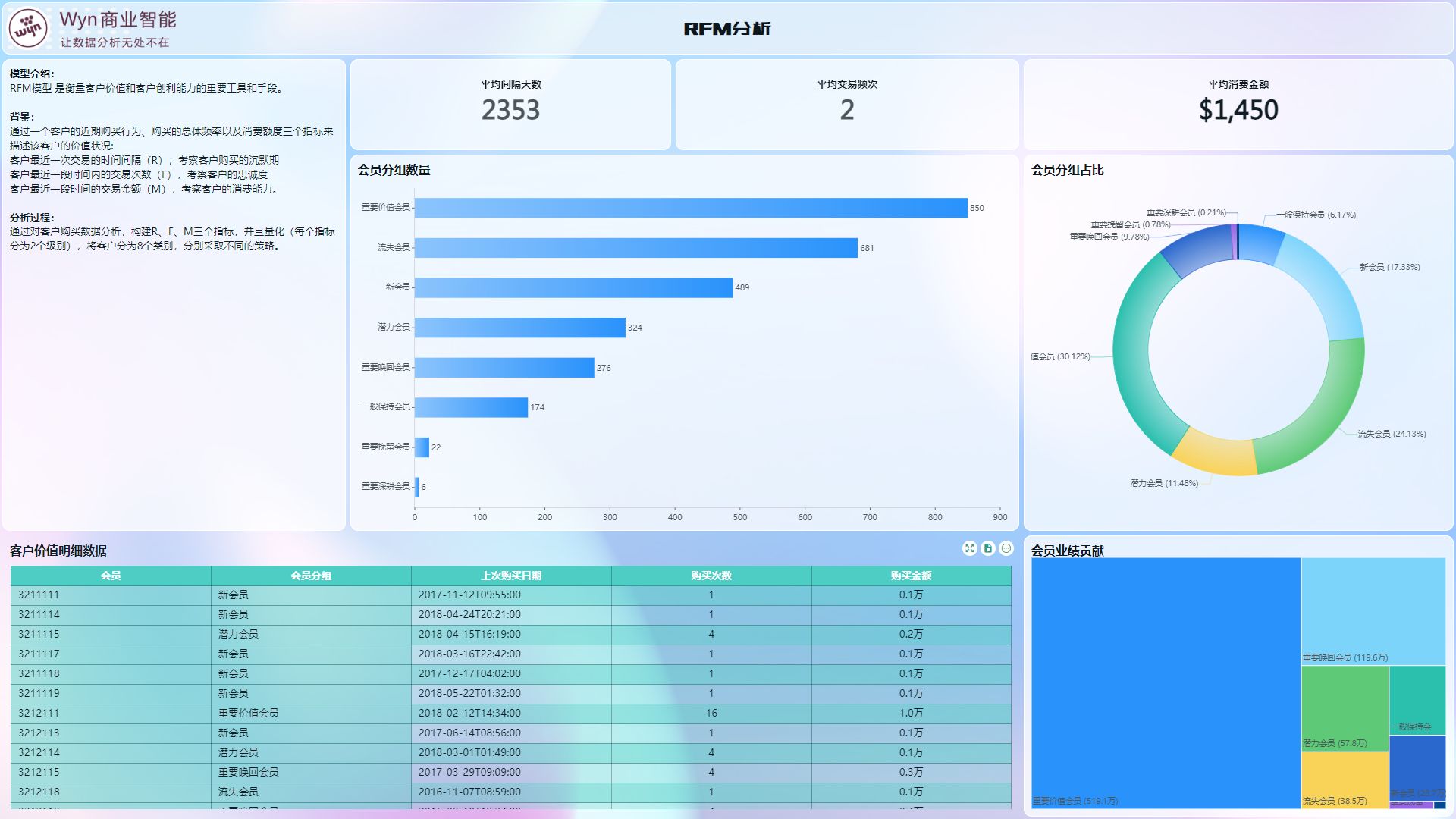This screenshot has height=819, width=1456.
Task: Click the 购买次数 column header
Action: coord(711,576)
